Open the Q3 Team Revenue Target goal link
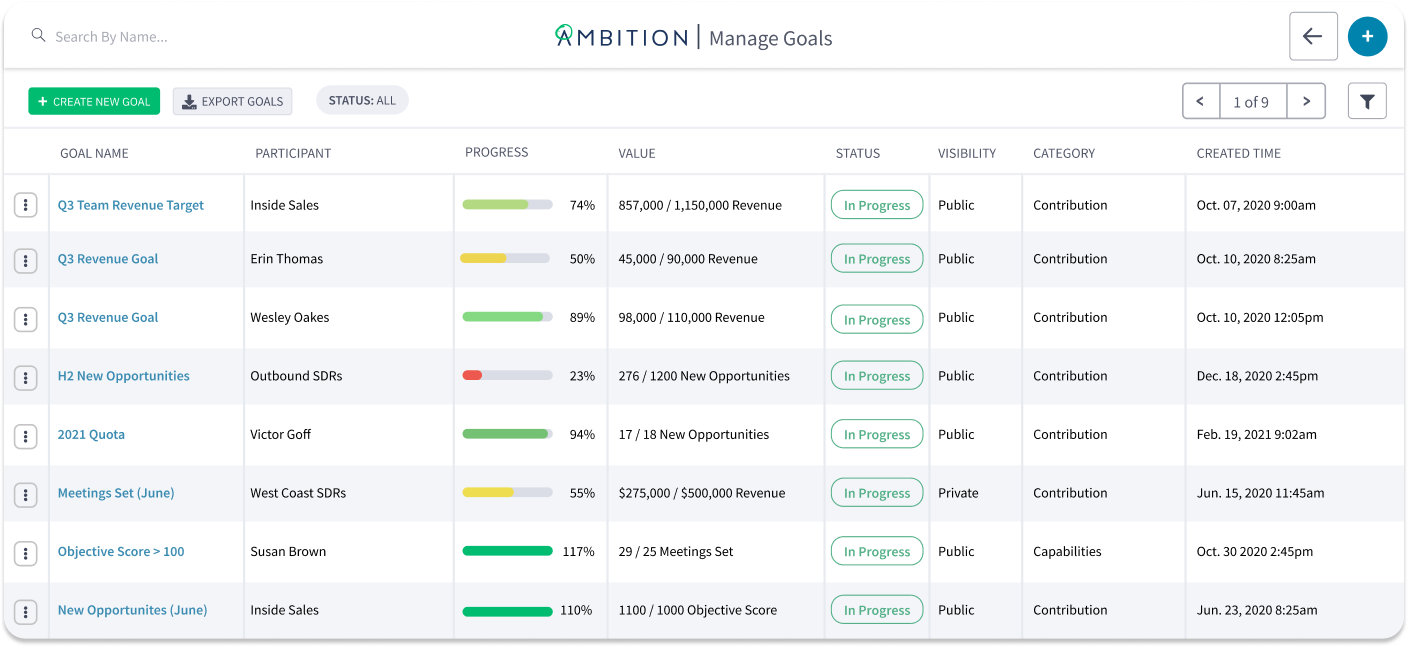1408x647 pixels. click(x=130, y=205)
